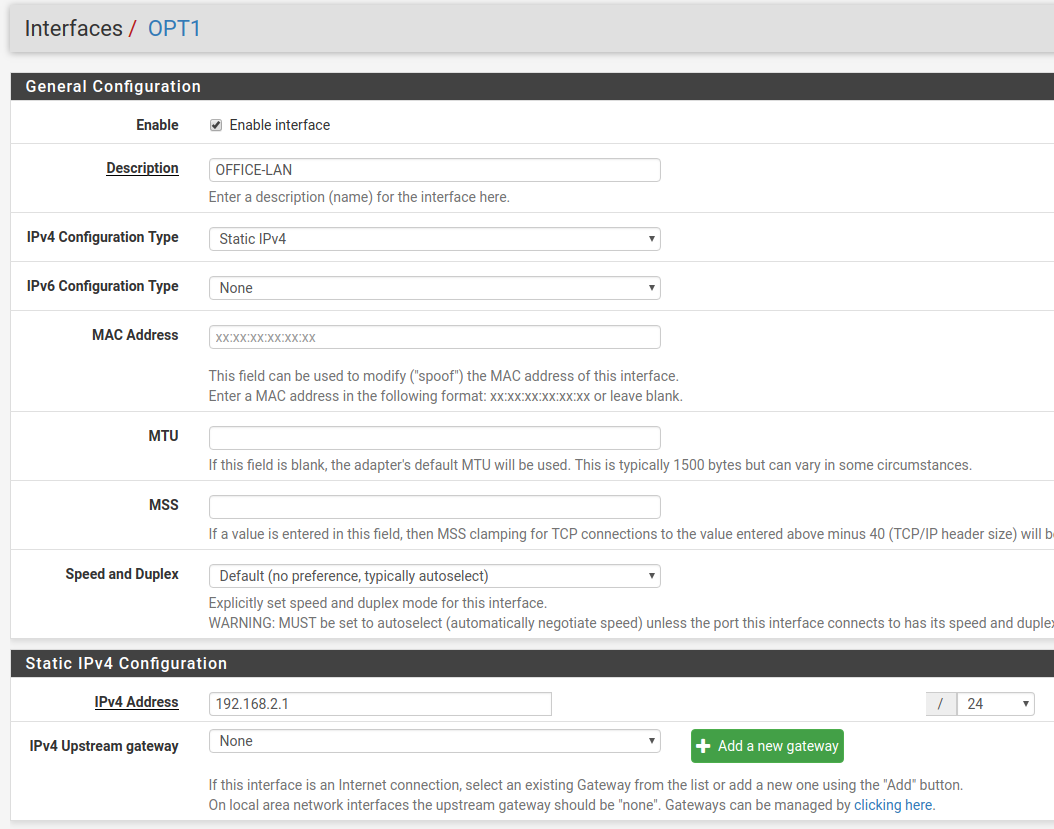Click the Interfaces breadcrumb

pyautogui.click(x=73, y=28)
